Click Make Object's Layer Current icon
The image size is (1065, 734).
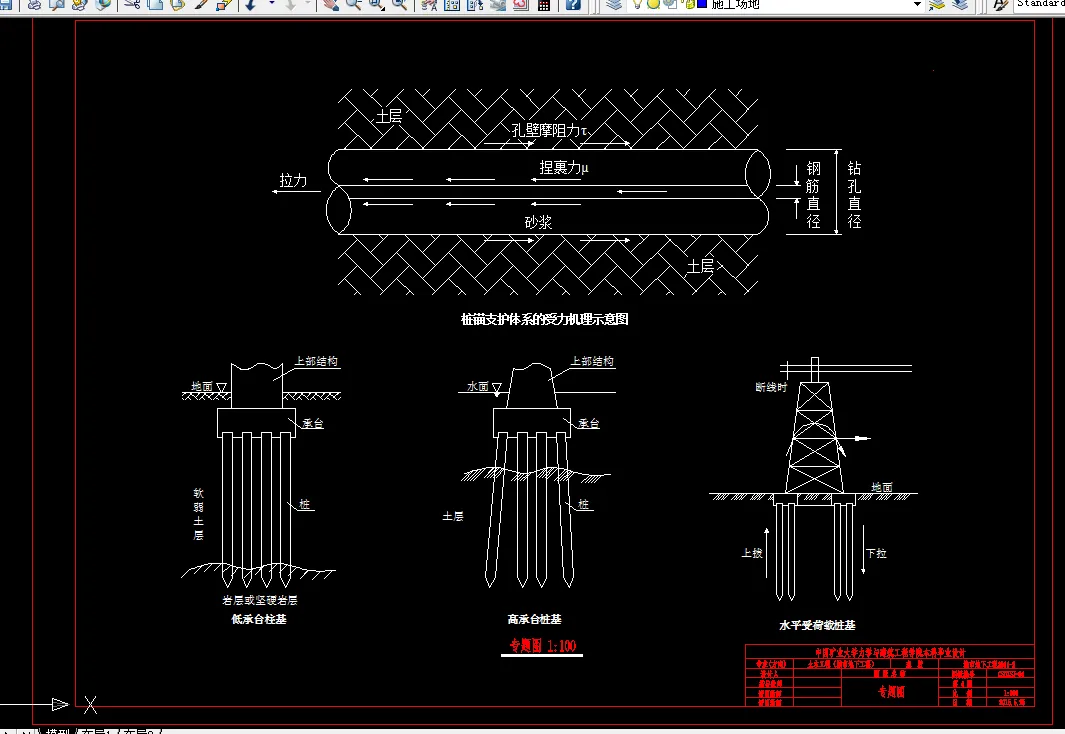(x=937, y=4)
